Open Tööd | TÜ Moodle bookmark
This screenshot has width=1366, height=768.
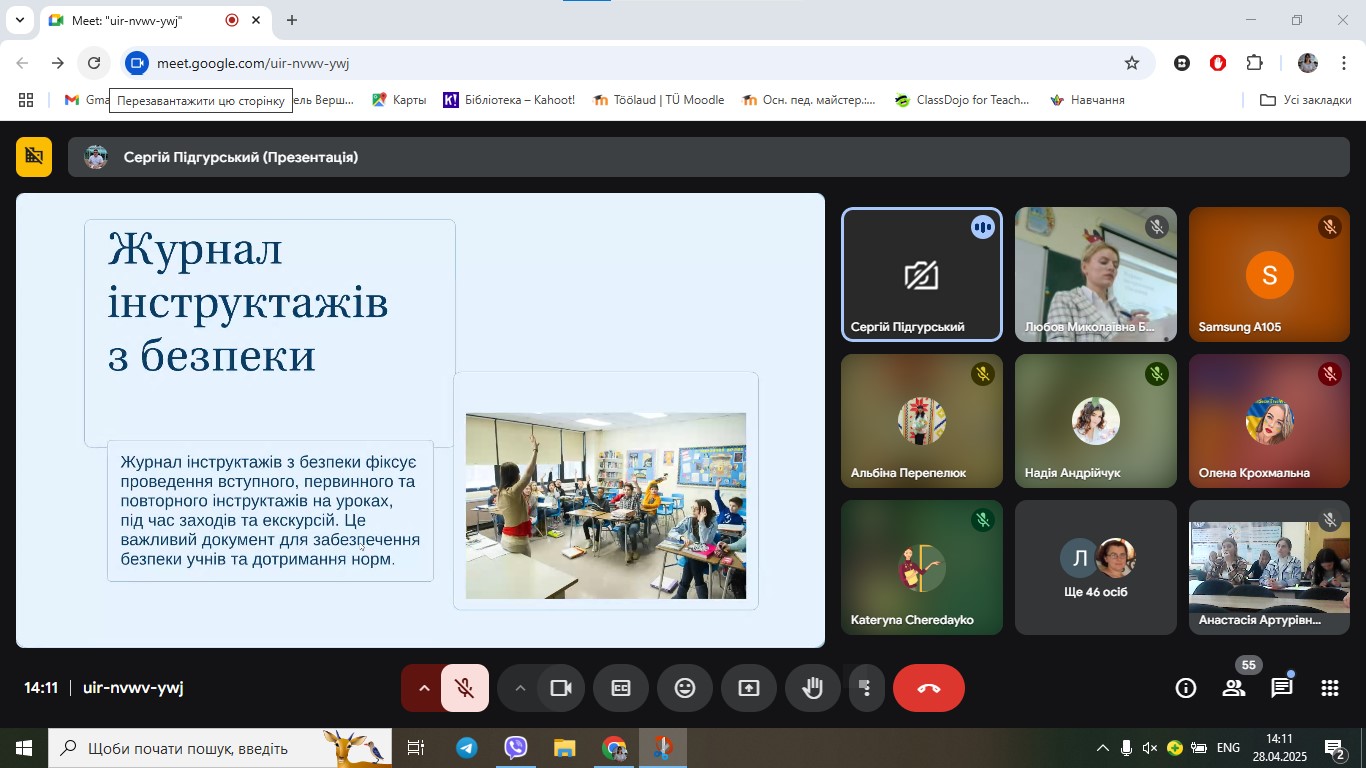pos(658,100)
